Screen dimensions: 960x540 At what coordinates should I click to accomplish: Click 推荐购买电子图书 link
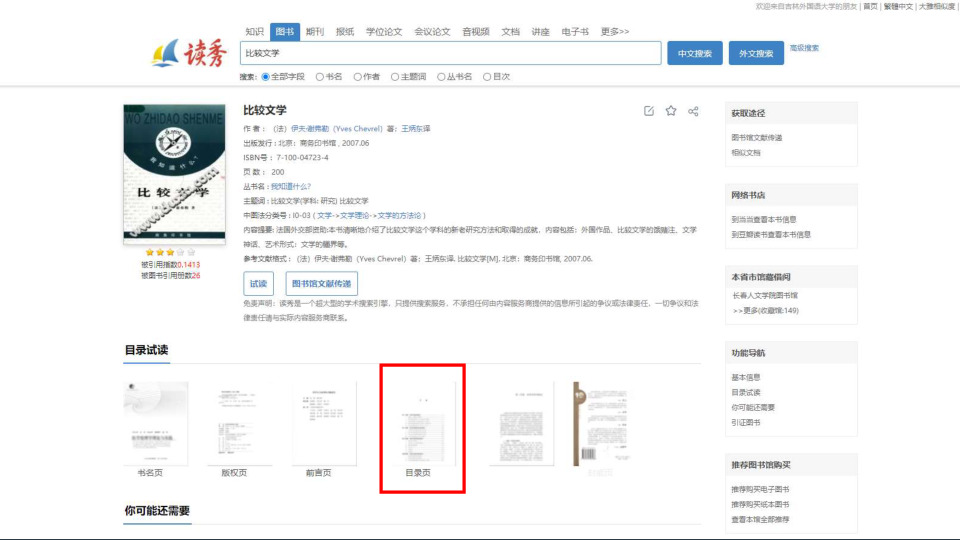click(x=760, y=490)
